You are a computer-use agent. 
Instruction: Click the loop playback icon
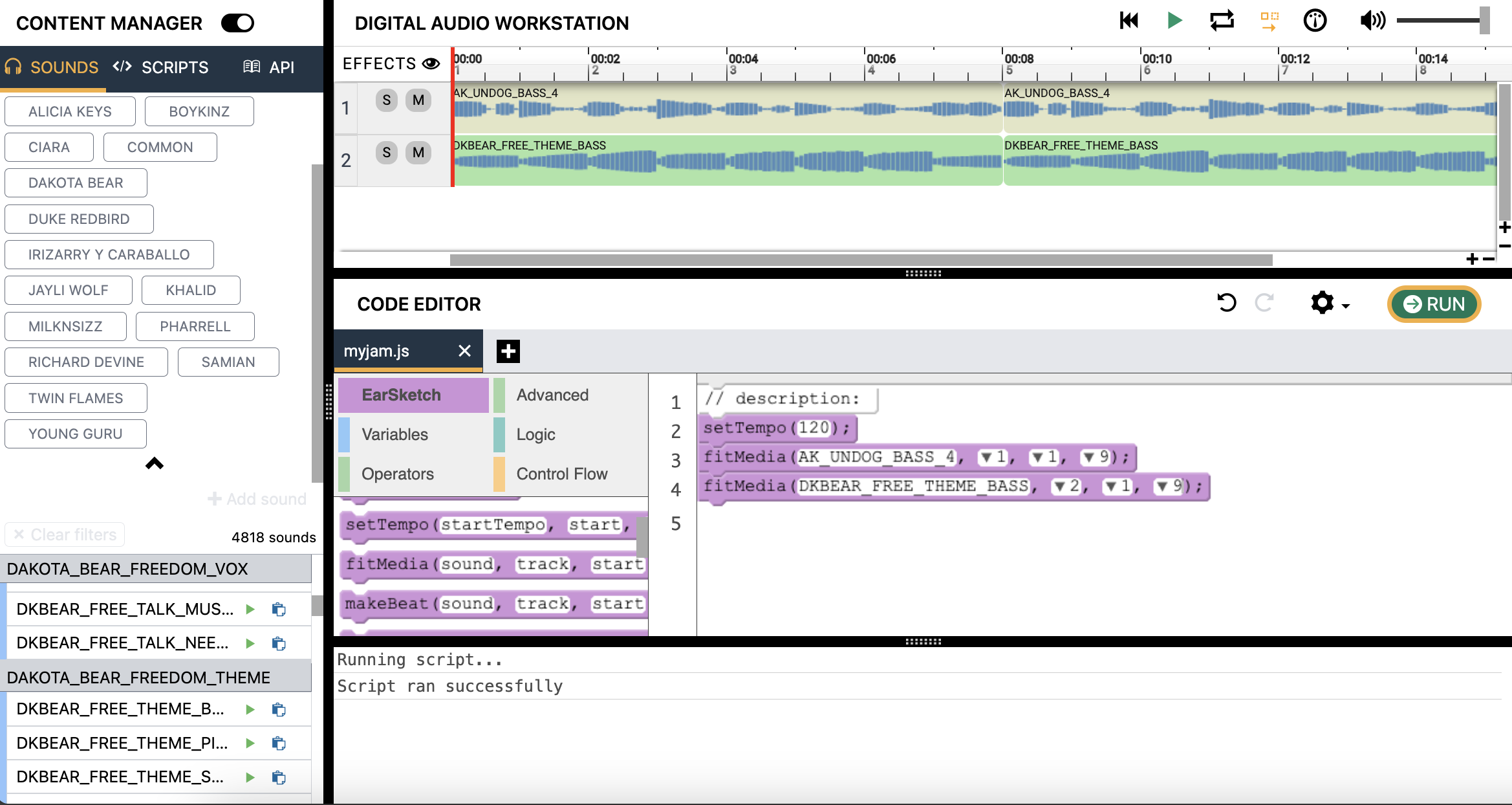pyautogui.click(x=1222, y=21)
